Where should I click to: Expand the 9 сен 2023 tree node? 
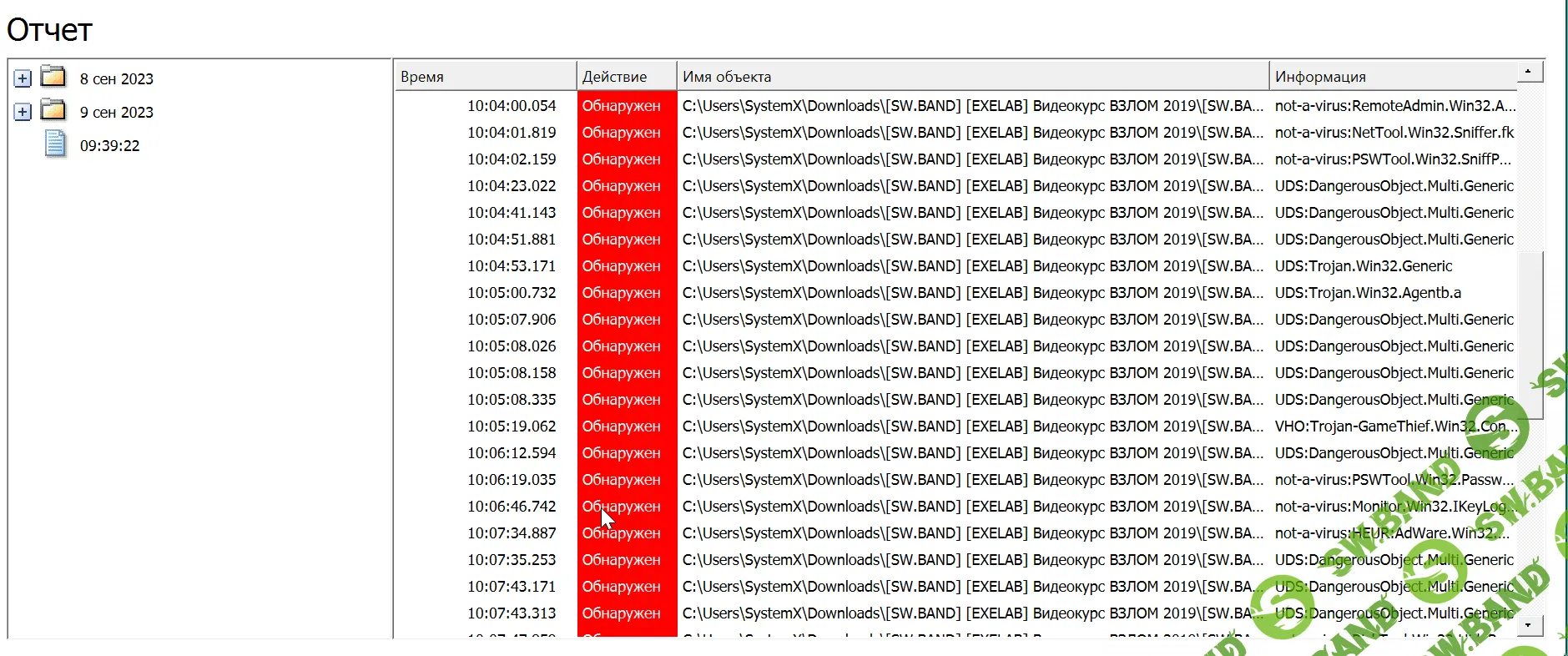coord(23,112)
